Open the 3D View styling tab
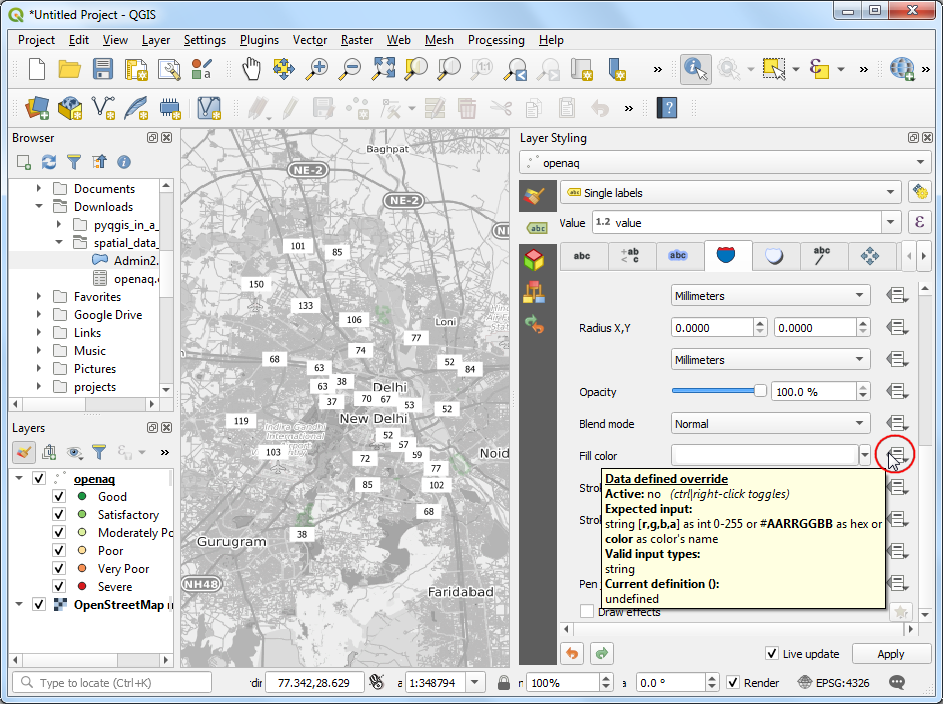943x704 pixels. [534, 260]
